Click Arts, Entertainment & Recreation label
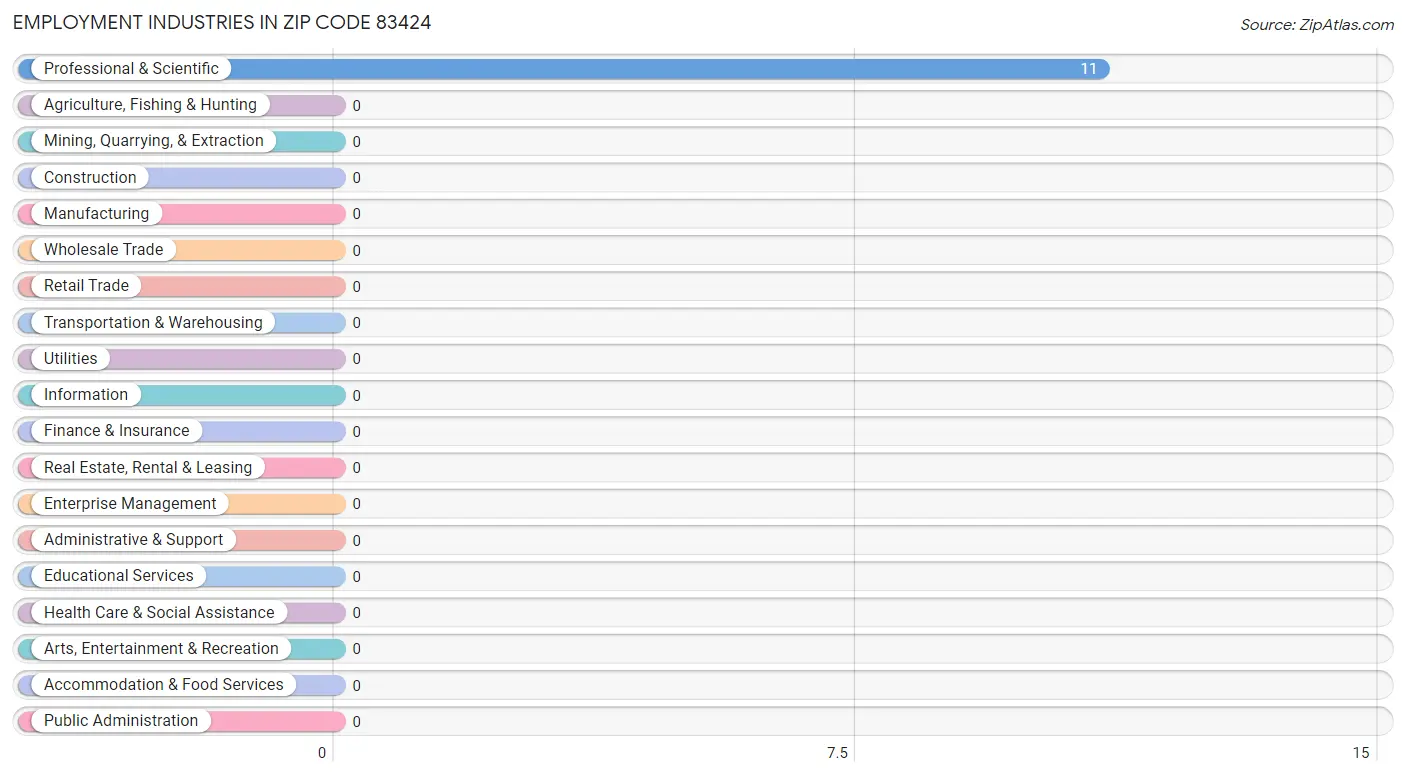This screenshot has width=1406, height=776. 161,648
